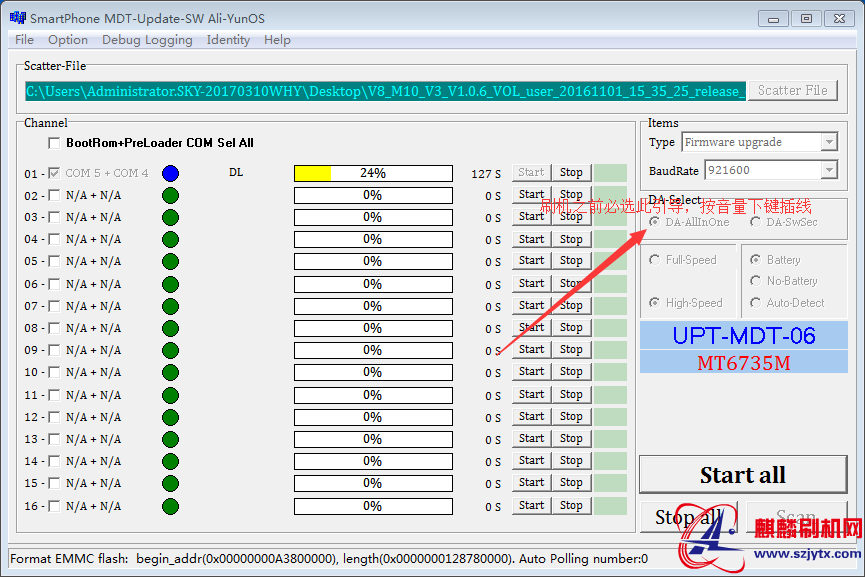Check the channel 16 checkbox
Image resolution: width=865 pixels, height=577 pixels.
coord(54,506)
